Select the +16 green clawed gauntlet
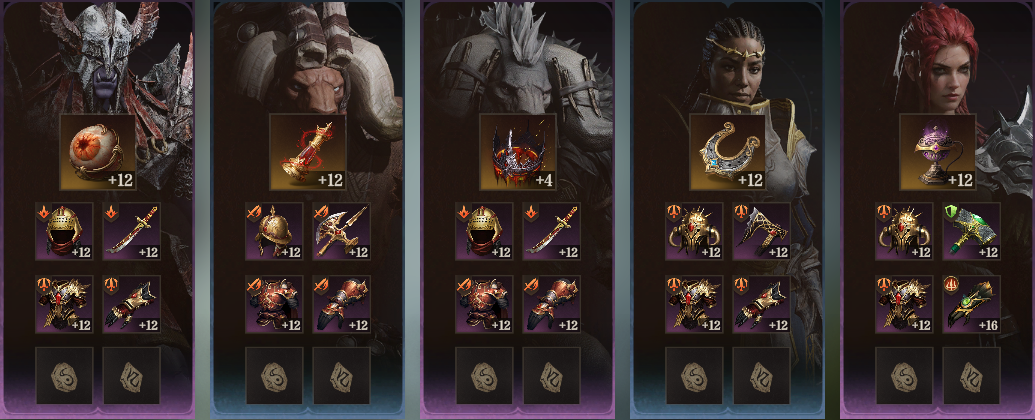Viewport: 1035px width, 420px height. [971, 304]
